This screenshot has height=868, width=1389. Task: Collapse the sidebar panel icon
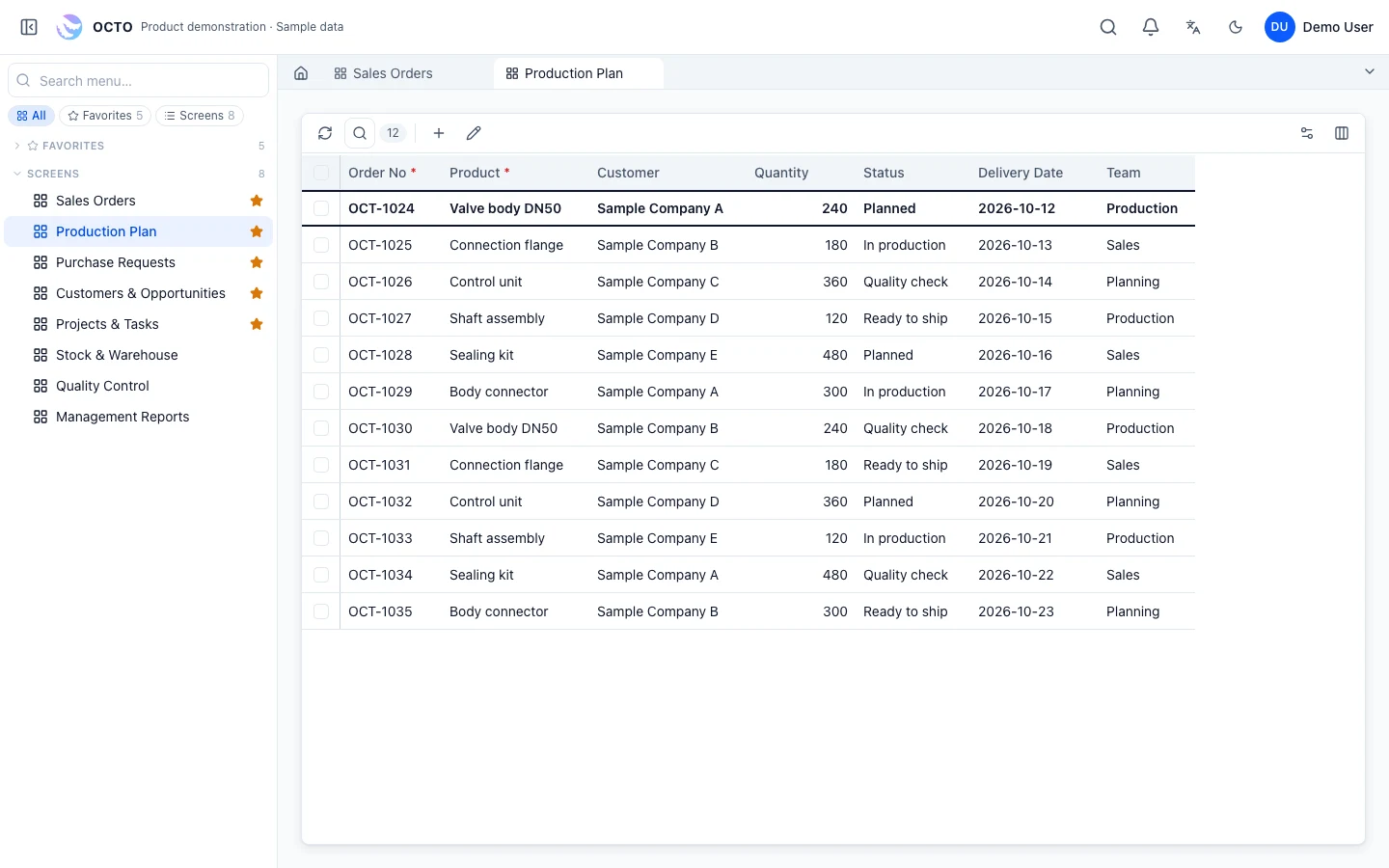[x=29, y=27]
